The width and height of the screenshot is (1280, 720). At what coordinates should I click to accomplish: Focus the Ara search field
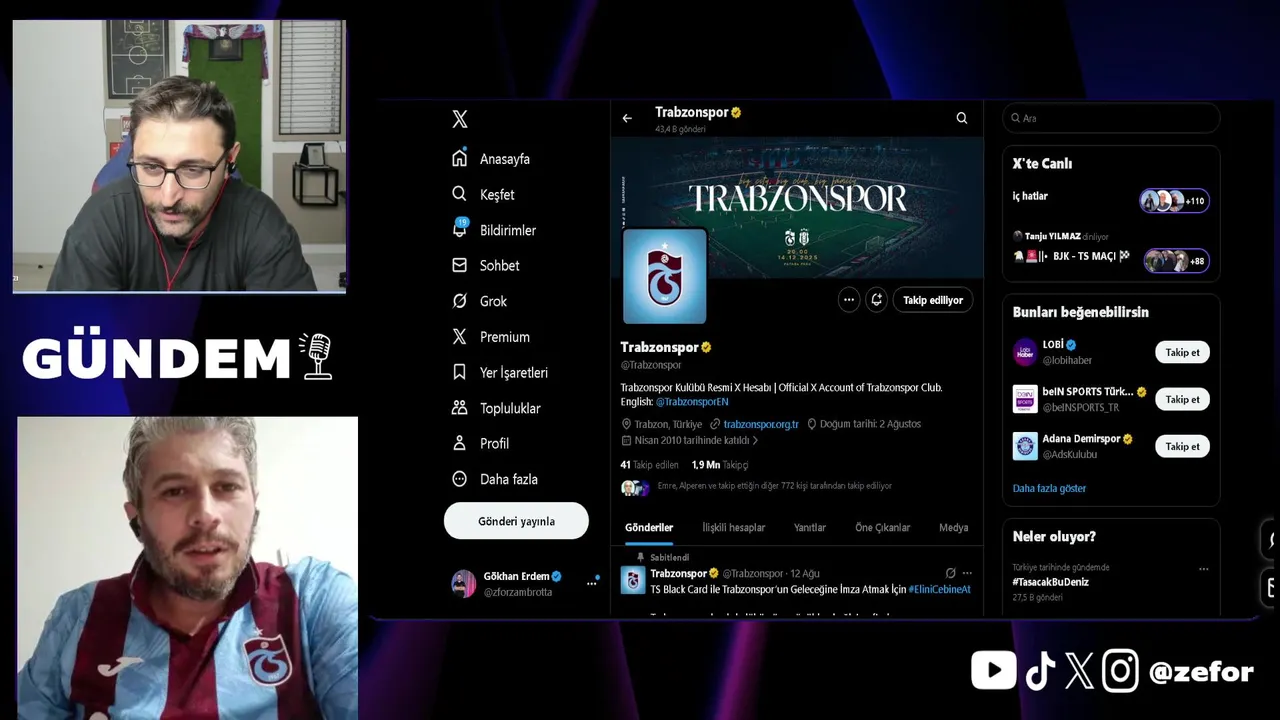(x=1111, y=118)
